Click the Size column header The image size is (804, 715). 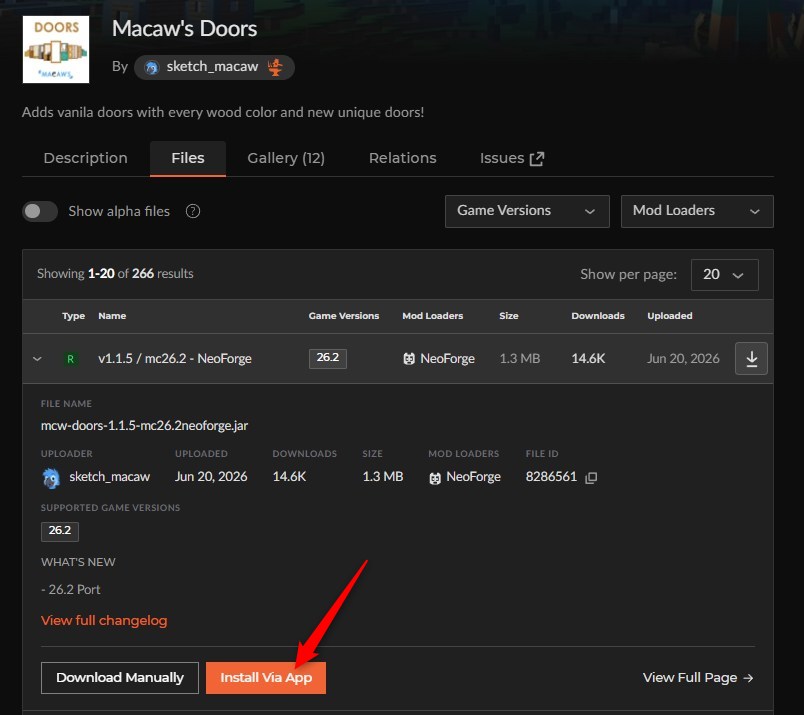[509, 316]
